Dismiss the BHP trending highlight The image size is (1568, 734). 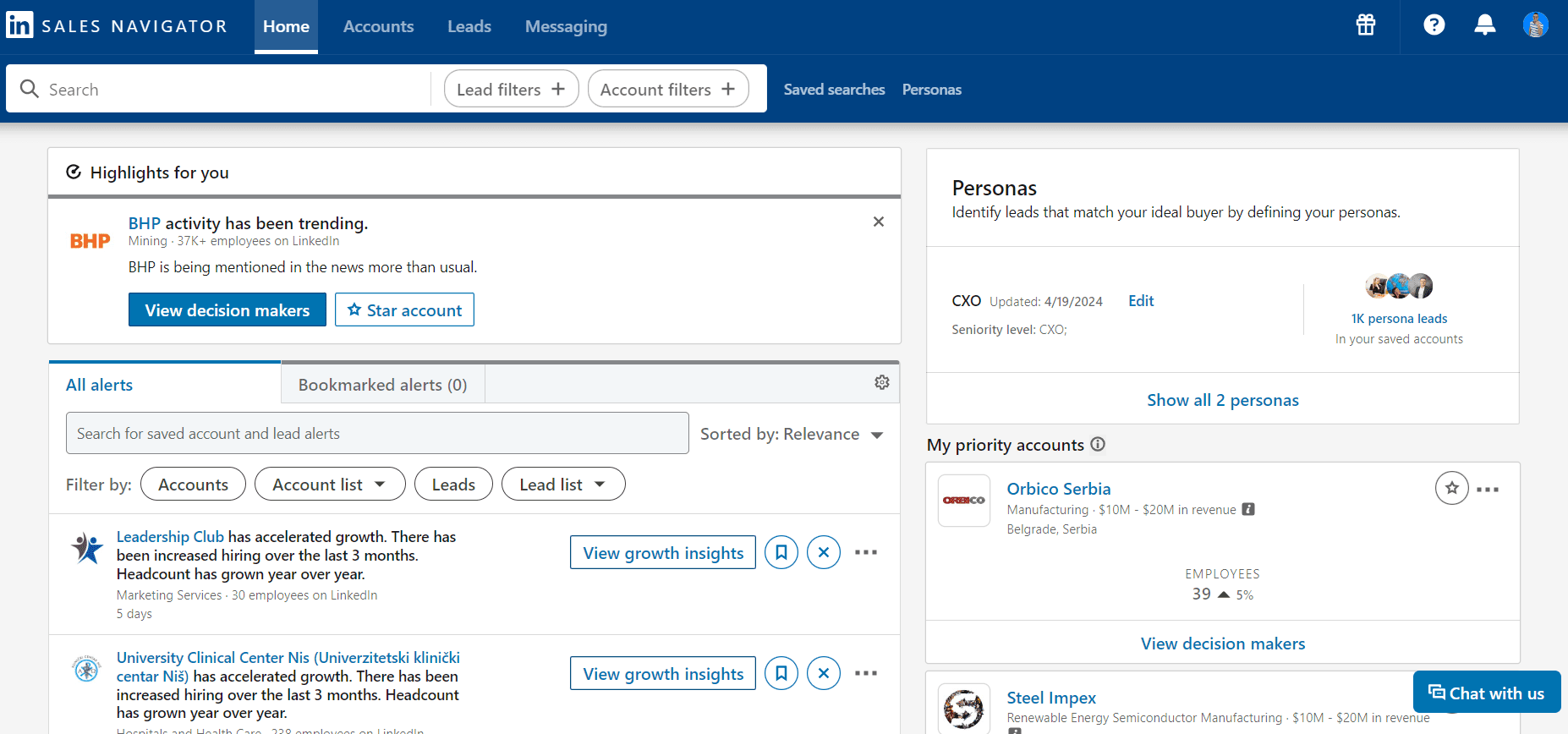click(879, 222)
